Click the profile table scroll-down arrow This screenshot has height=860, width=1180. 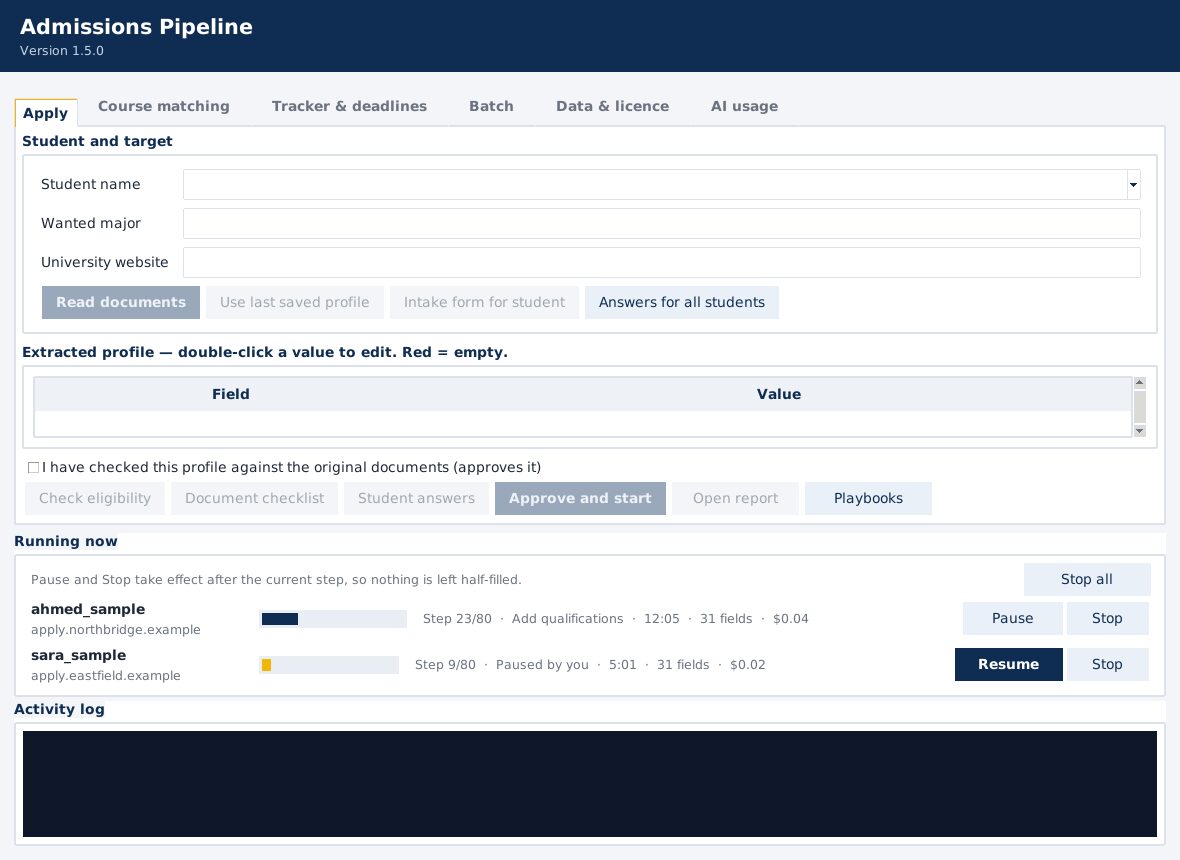point(1139,431)
